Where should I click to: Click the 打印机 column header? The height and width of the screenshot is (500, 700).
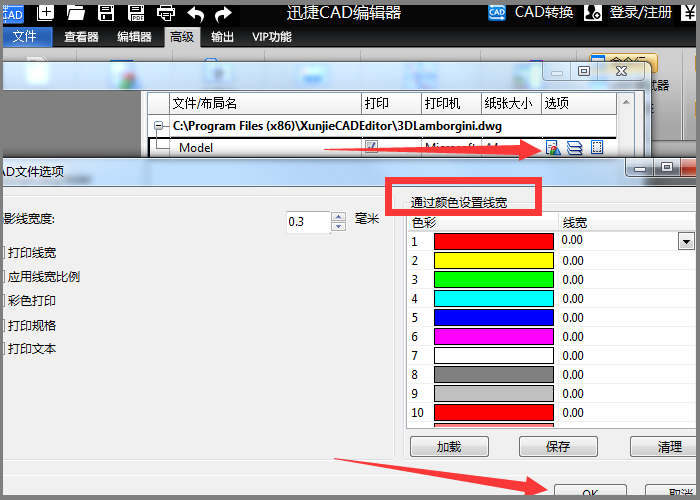coord(451,103)
